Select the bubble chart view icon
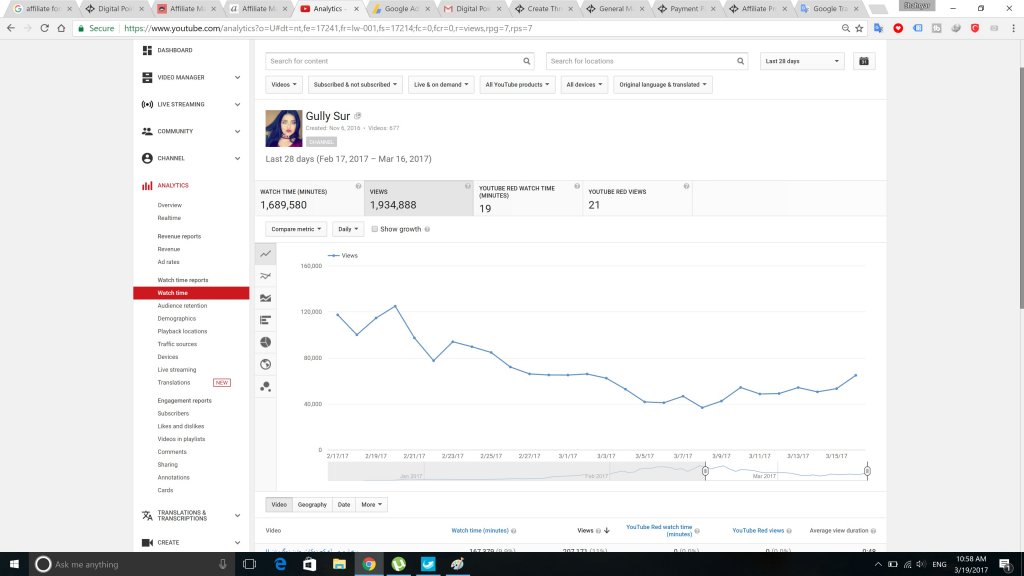 click(x=265, y=386)
